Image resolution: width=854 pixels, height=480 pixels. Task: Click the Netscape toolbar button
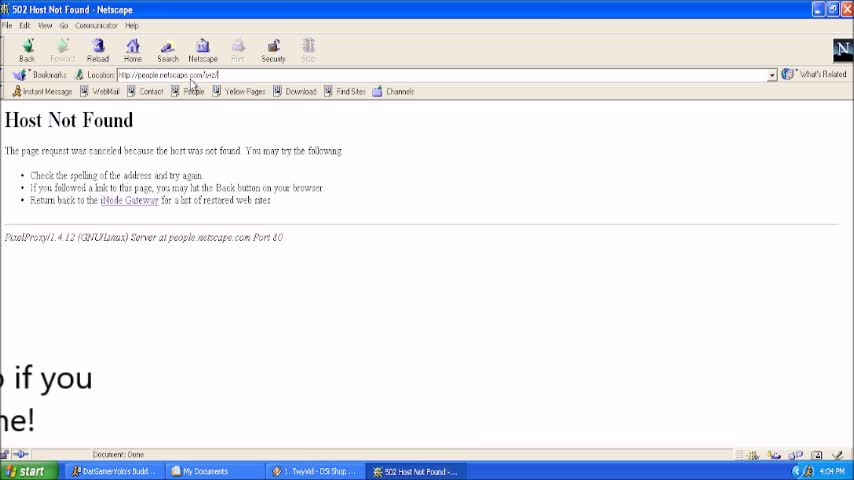click(203, 51)
